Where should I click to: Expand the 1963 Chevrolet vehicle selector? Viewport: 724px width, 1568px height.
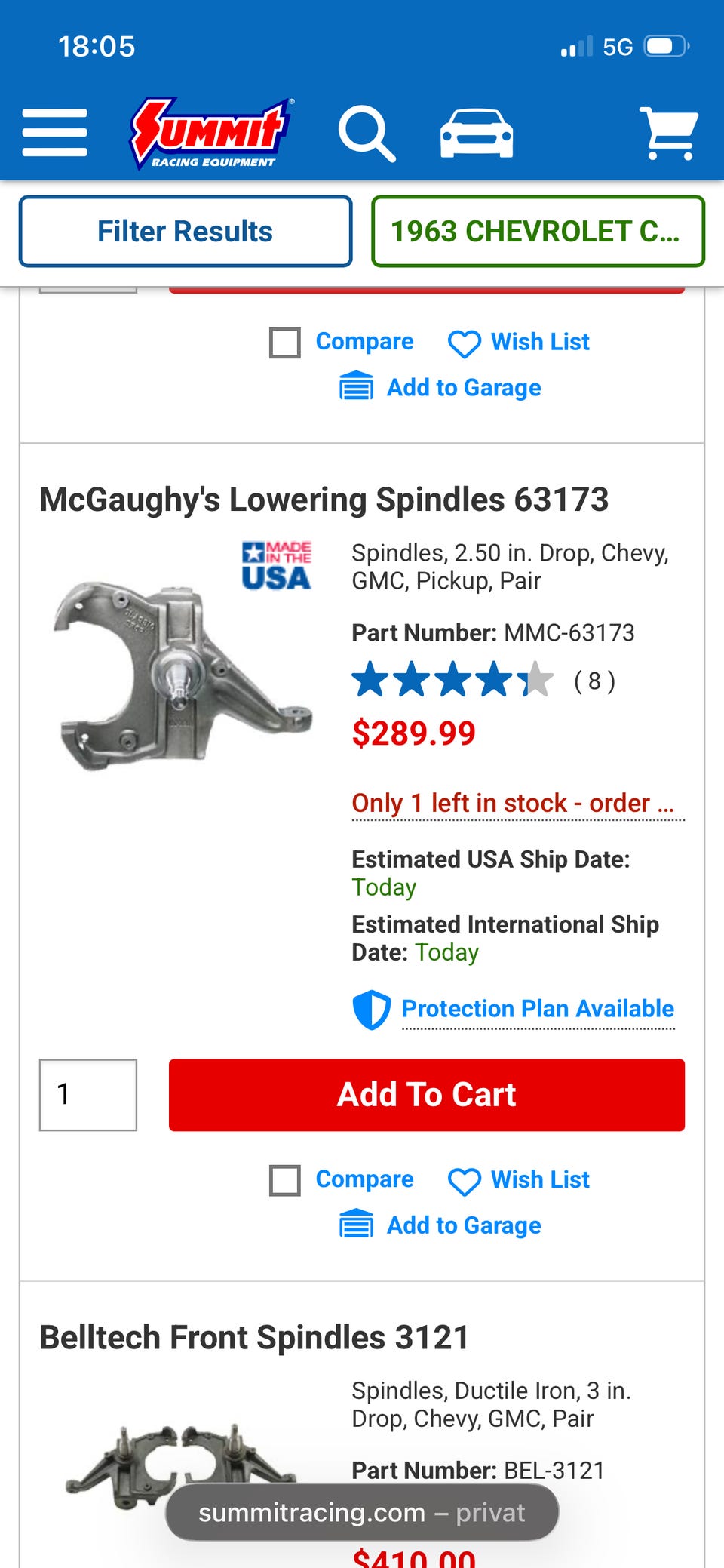tap(538, 231)
